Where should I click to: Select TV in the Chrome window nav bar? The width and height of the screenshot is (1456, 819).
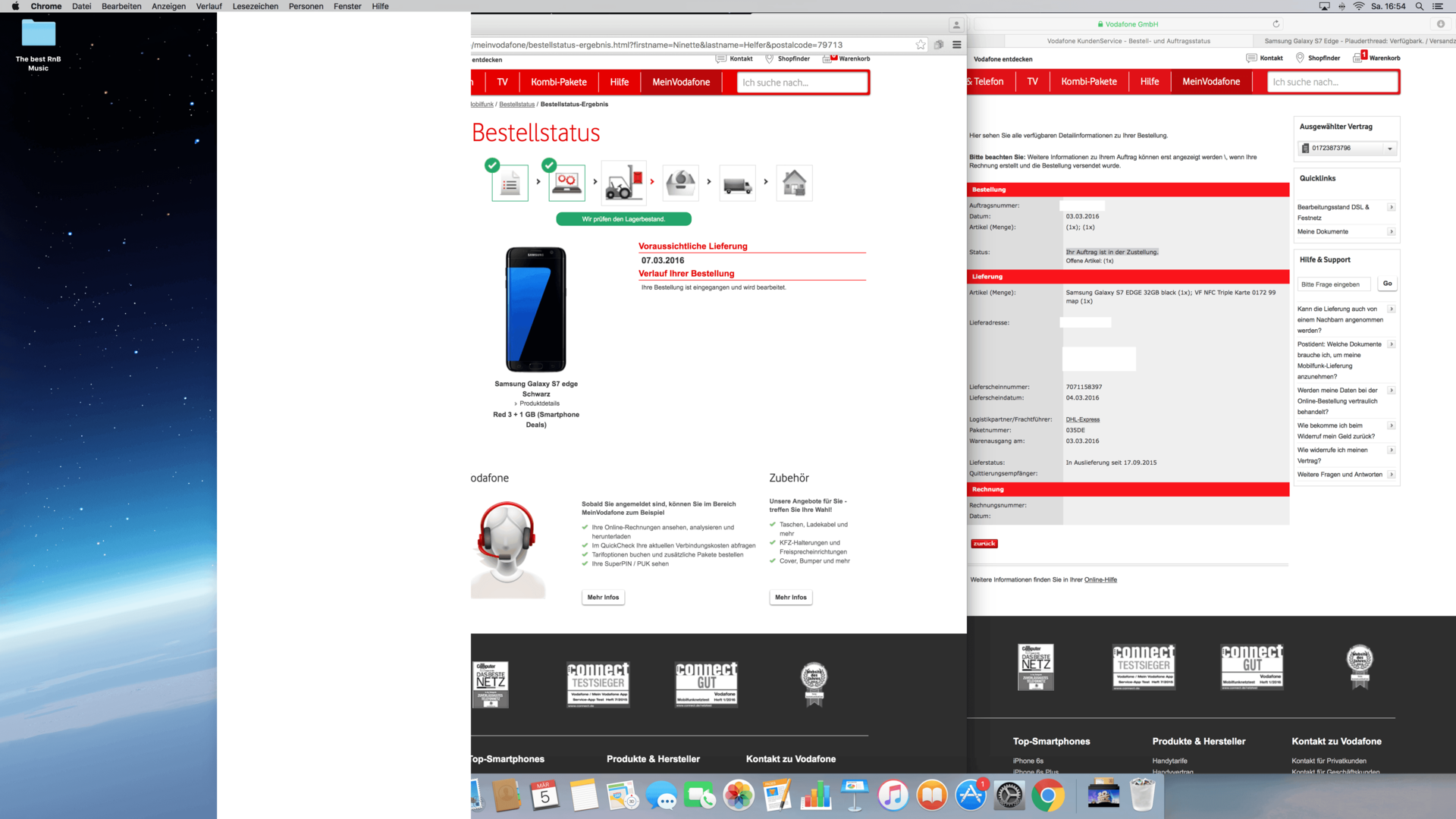pos(502,82)
